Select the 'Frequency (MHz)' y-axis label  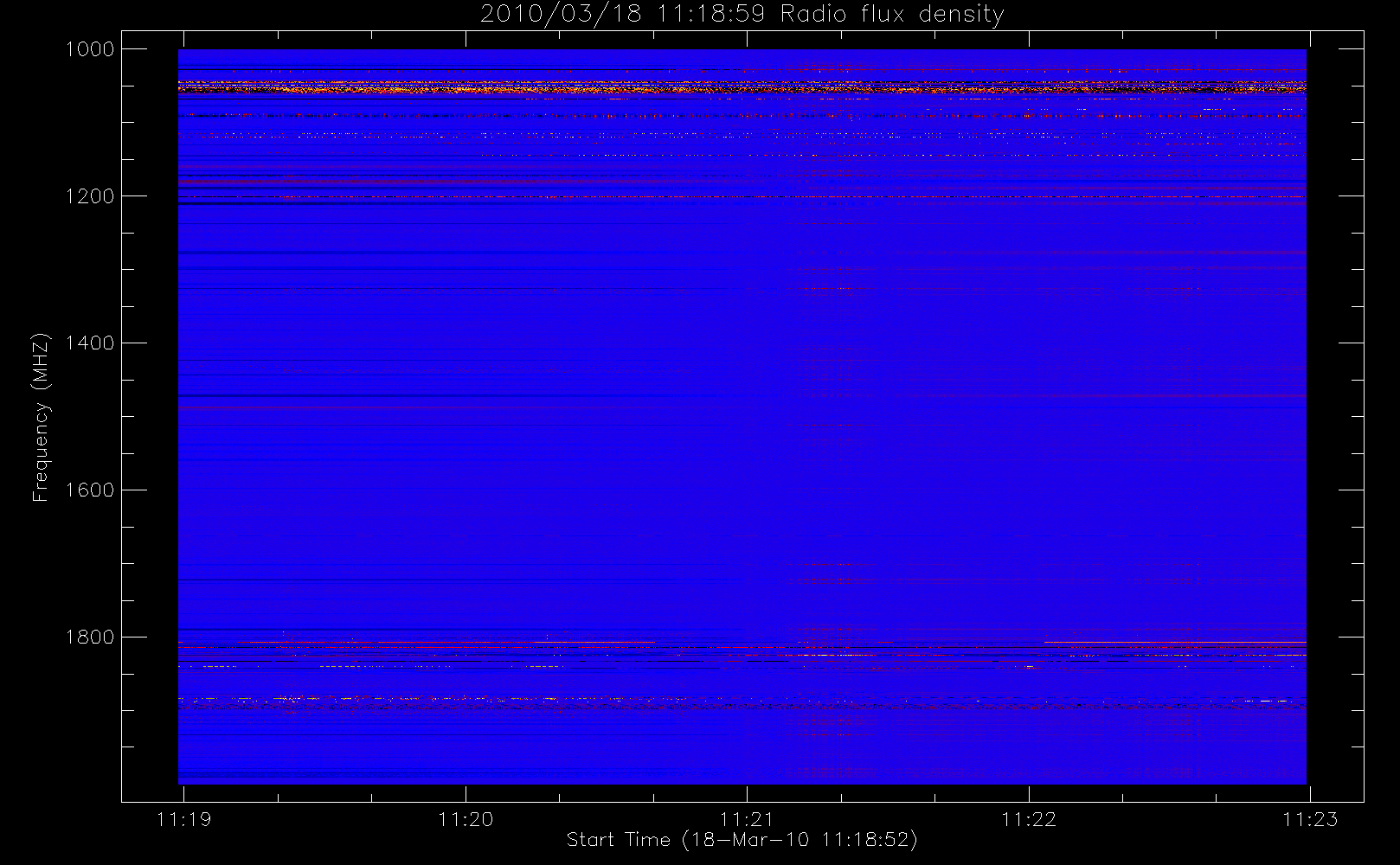pos(41,417)
